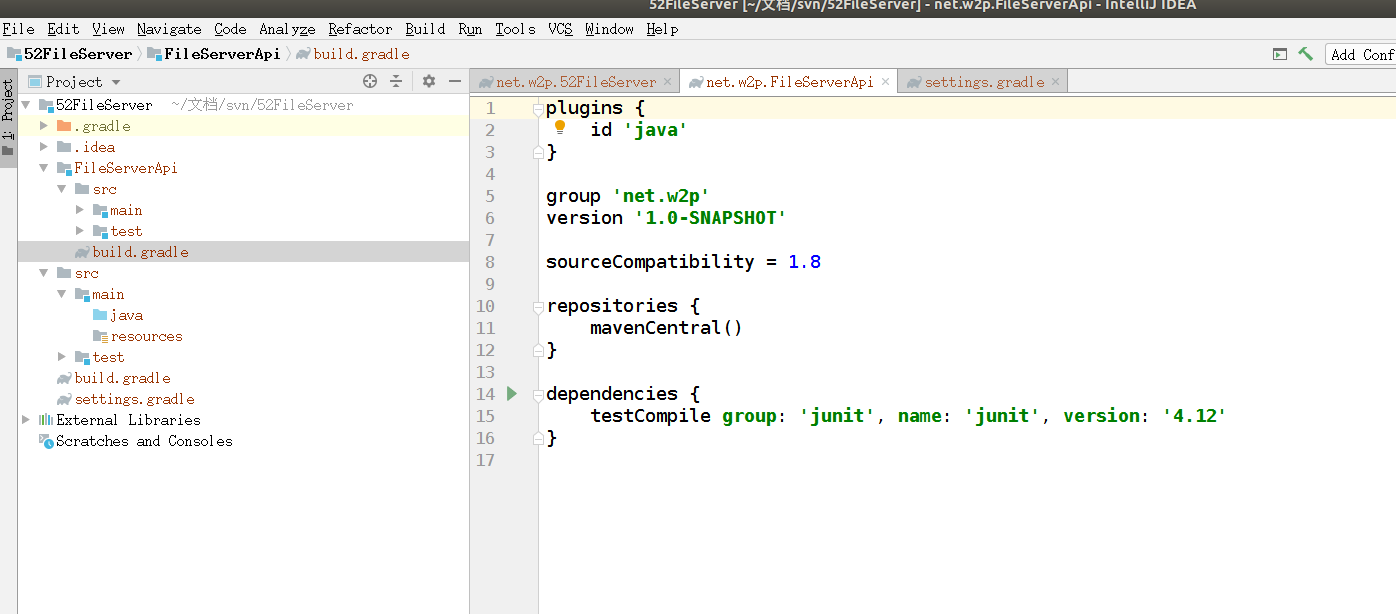
Task: Open the Project panel settings gear
Action: (429, 81)
